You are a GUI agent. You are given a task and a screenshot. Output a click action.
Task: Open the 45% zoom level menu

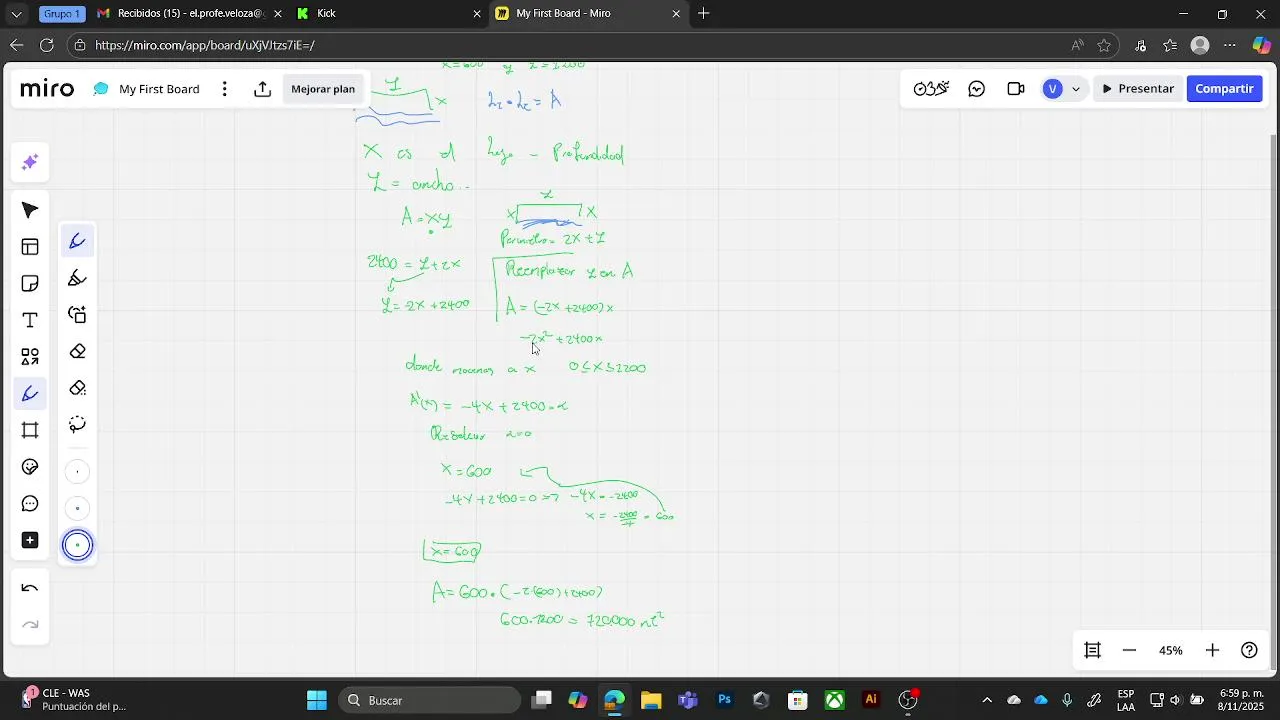(1170, 650)
